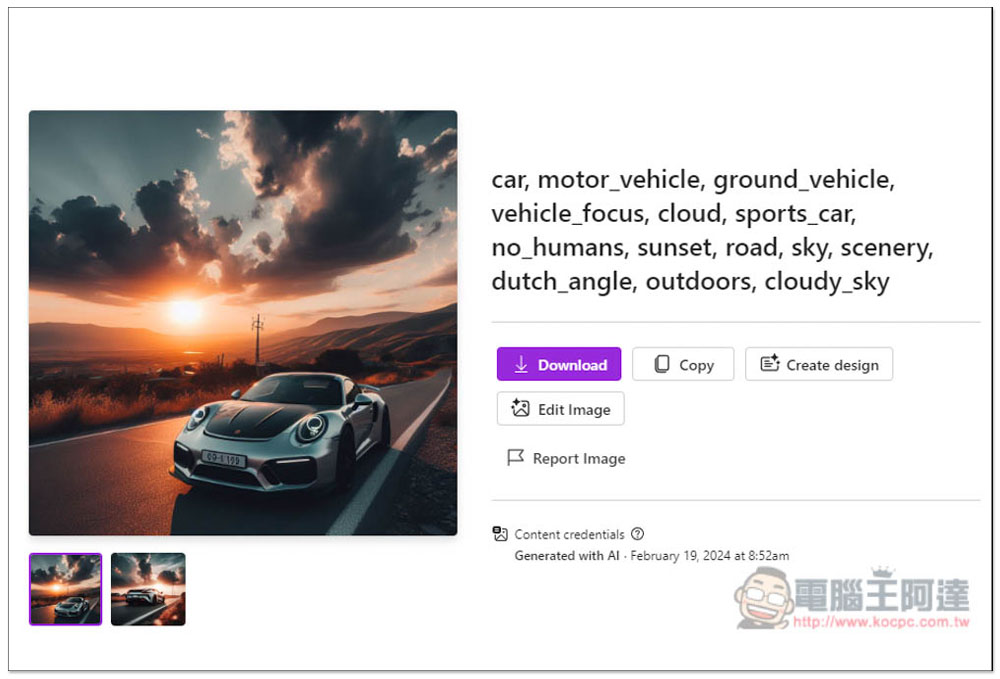The image size is (1000, 679).
Task: Click the flag icon to report image
Action: tap(515, 458)
